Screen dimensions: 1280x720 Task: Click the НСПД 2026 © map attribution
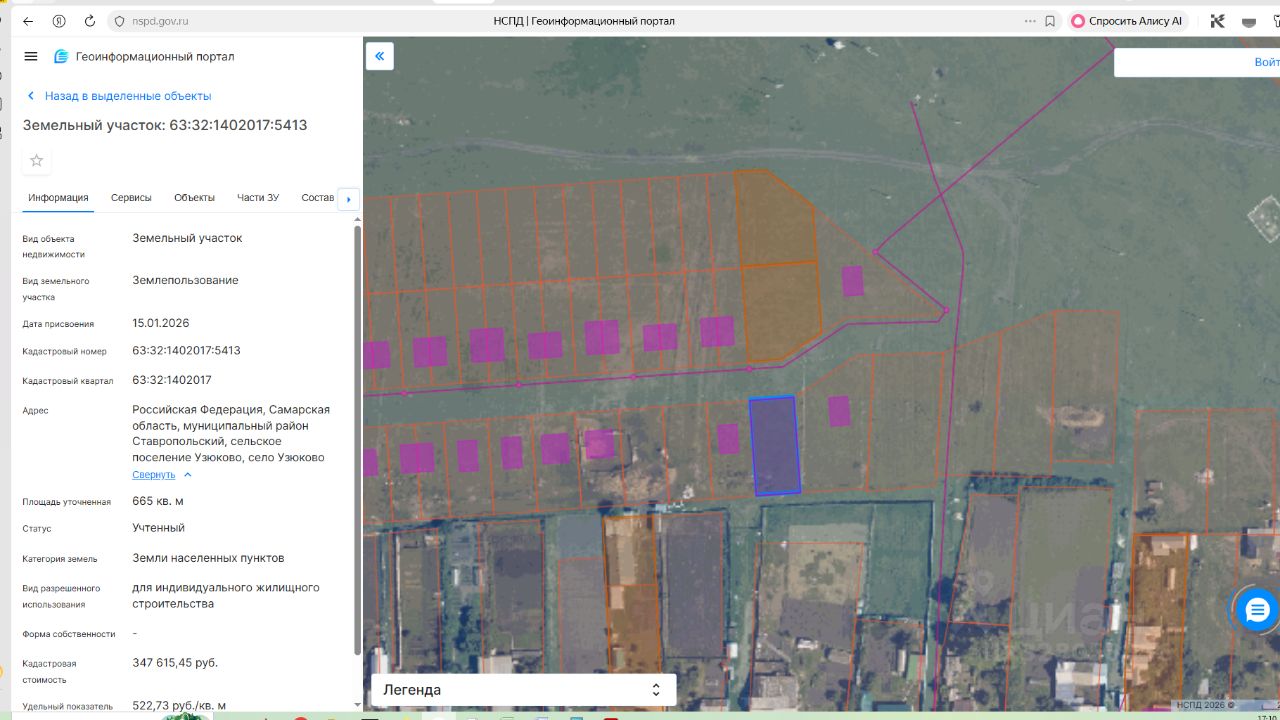[1205, 705]
